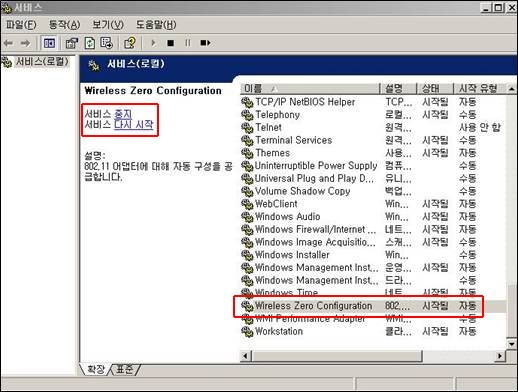Click the Stop Service square icon
This screenshot has width=518, height=392.
pos(171,43)
